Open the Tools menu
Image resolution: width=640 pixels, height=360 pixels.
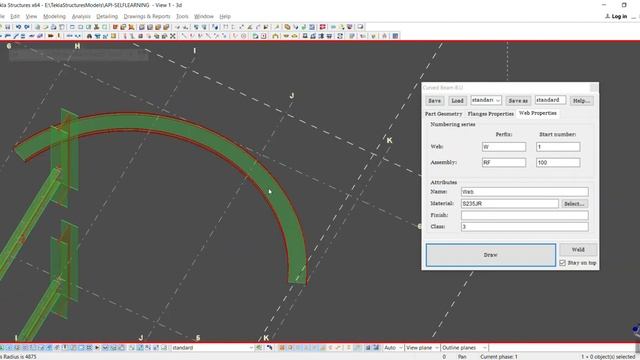[182, 16]
